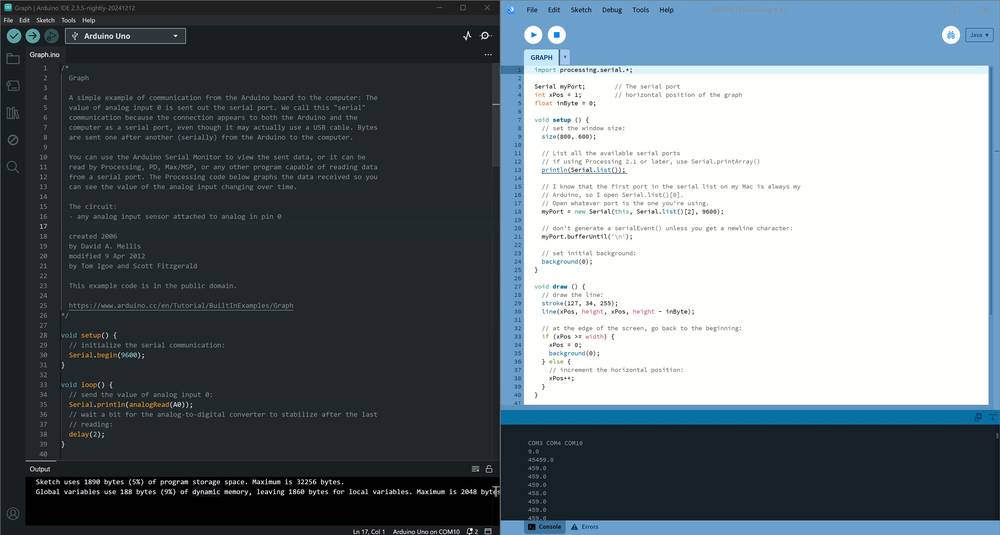Click the void draw () line in Processing
Image resolution: width=1000 pixels, height=535 pixels.
[559, 287]
